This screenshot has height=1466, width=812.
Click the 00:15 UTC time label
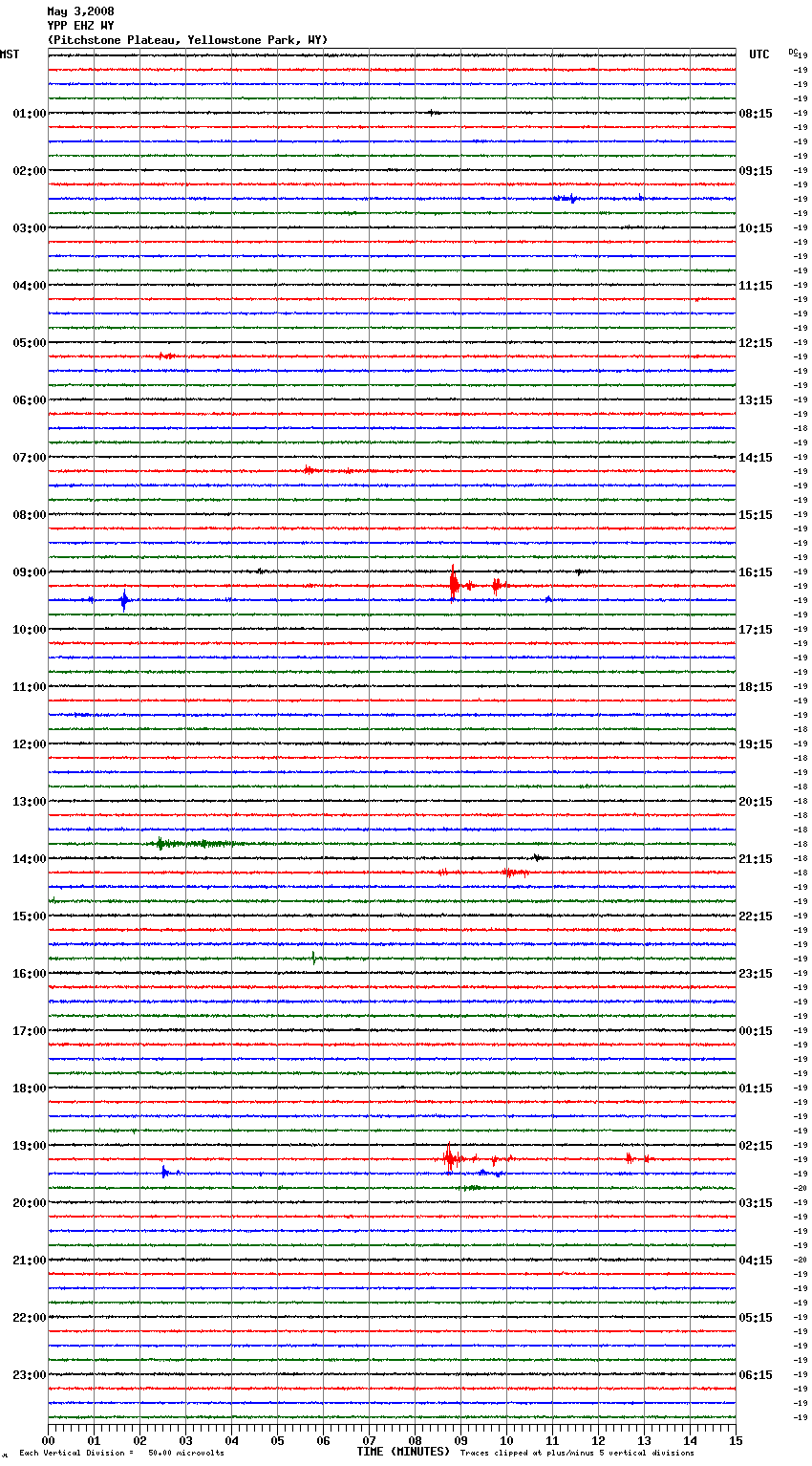click(x=756, y=1031)
